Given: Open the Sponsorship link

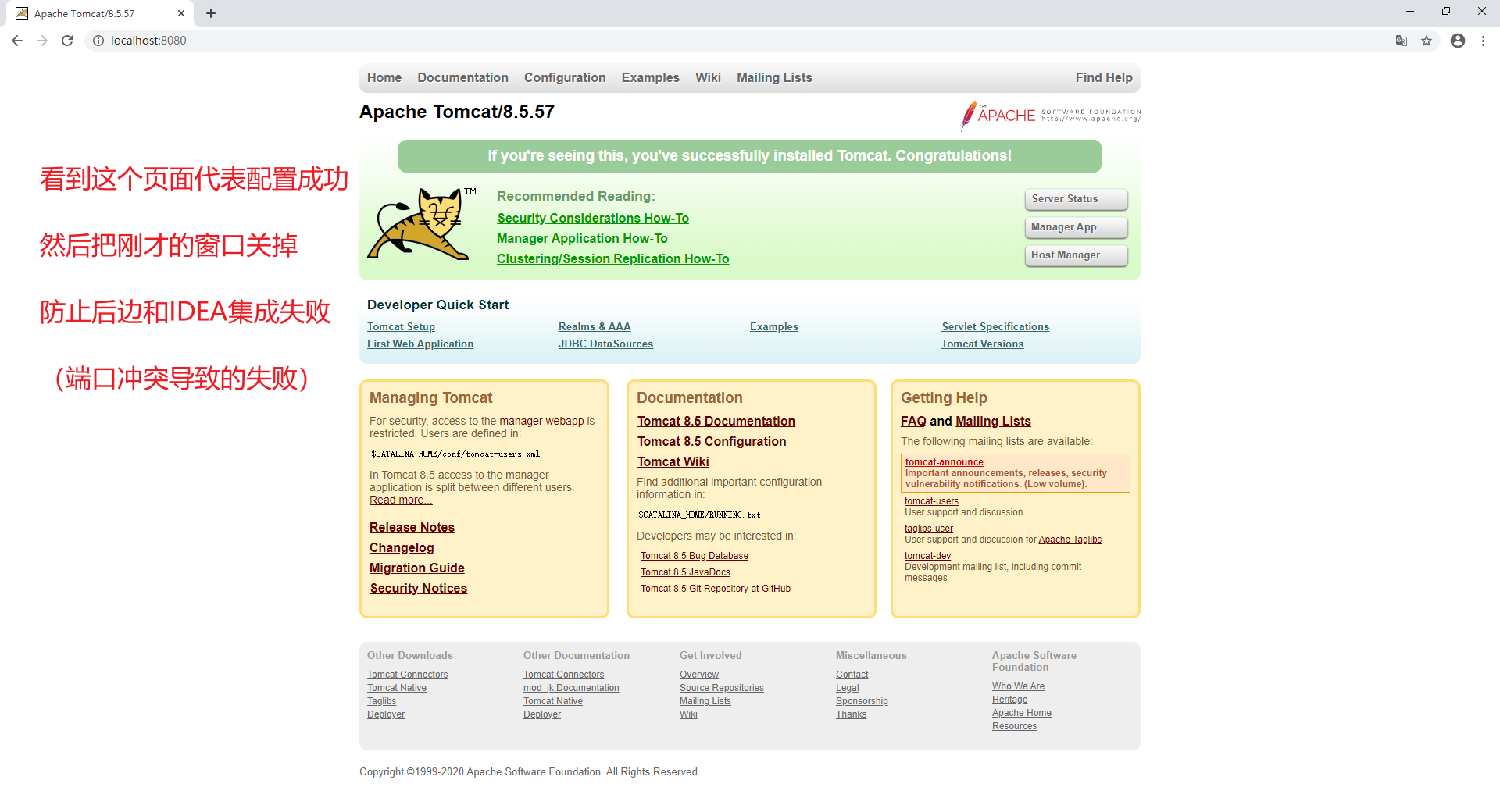Looking at the screenshot, I should 862,701.
